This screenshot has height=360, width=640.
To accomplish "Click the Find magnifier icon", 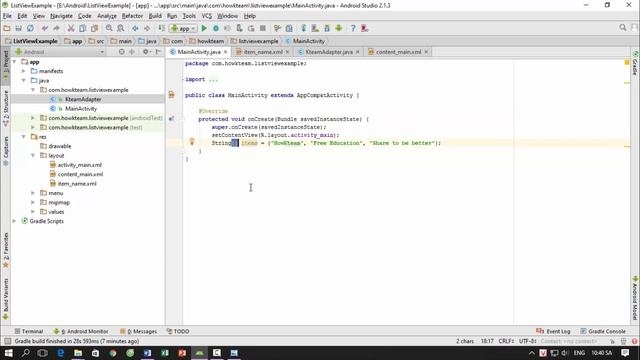I will point(109,28).
